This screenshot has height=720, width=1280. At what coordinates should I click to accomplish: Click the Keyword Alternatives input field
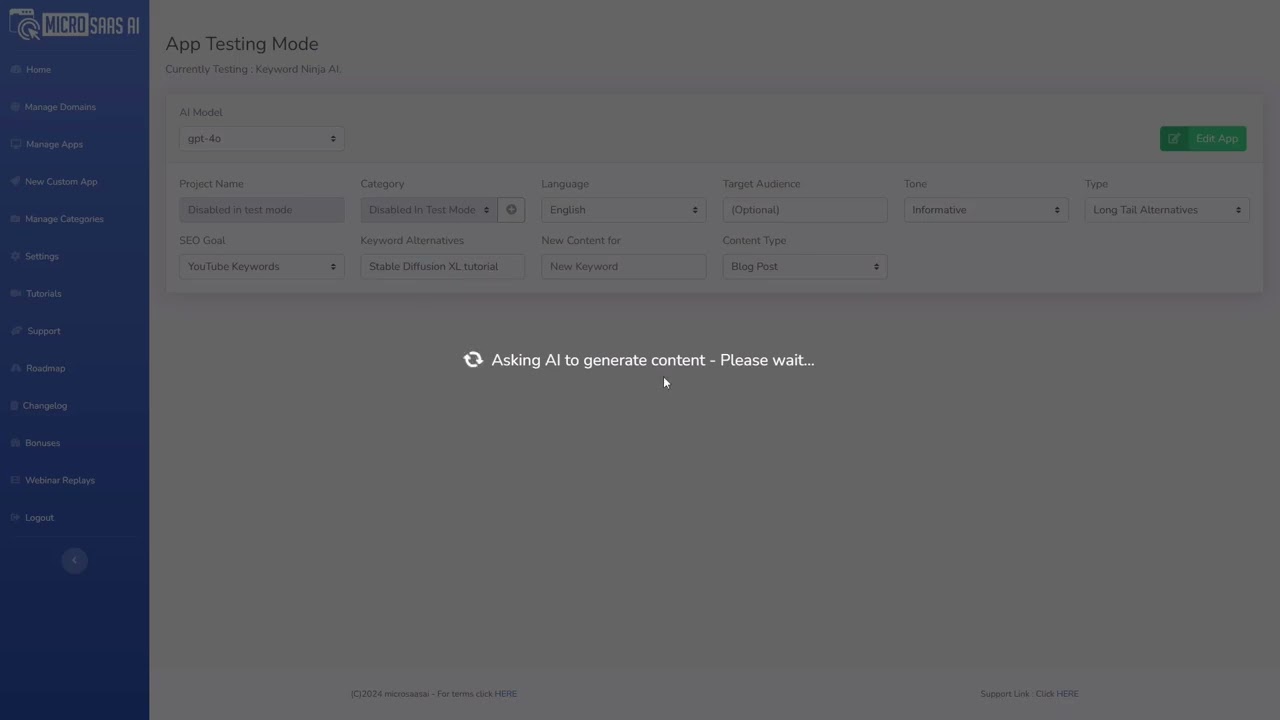click(x=443, y=267)
